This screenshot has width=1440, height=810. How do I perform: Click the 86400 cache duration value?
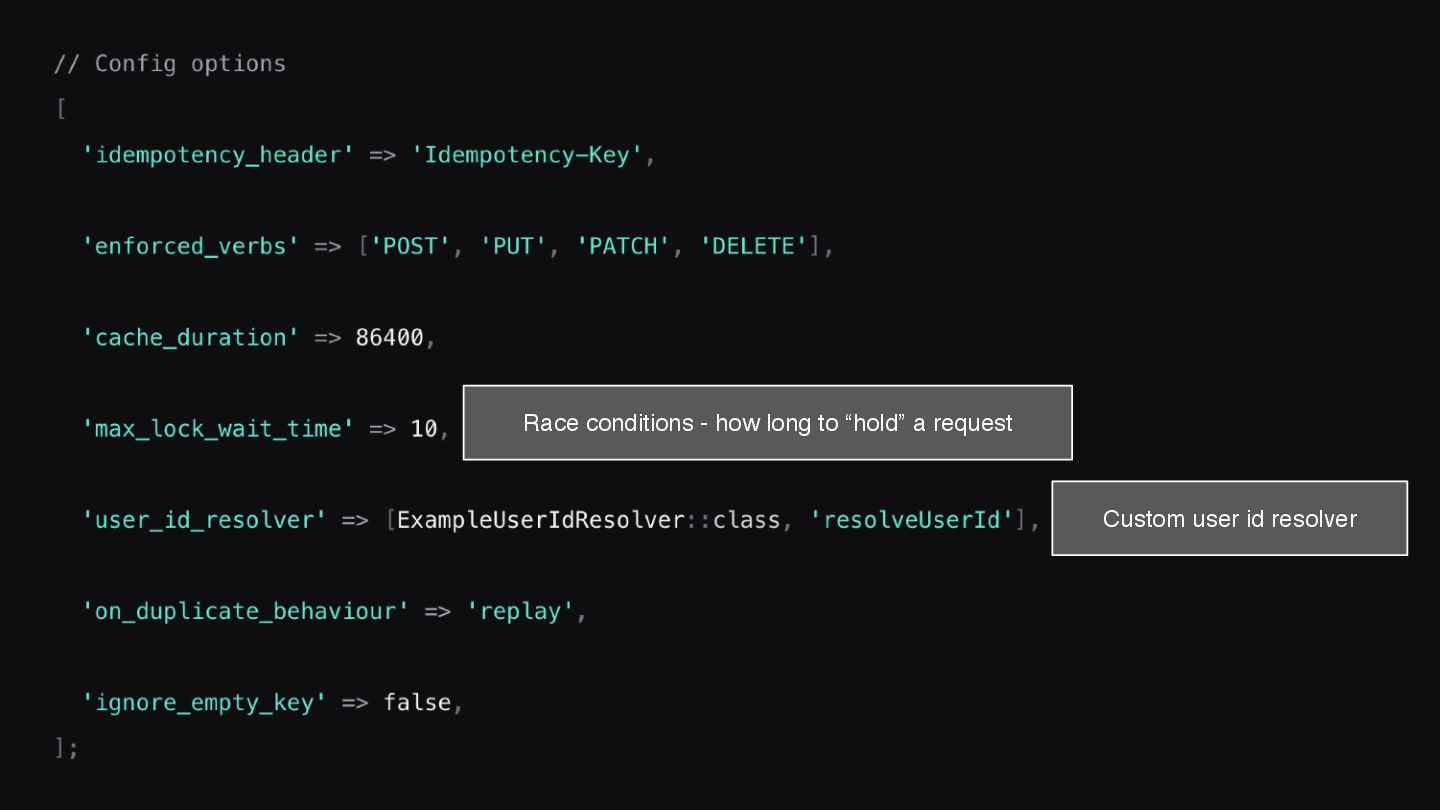pos(389,338)
